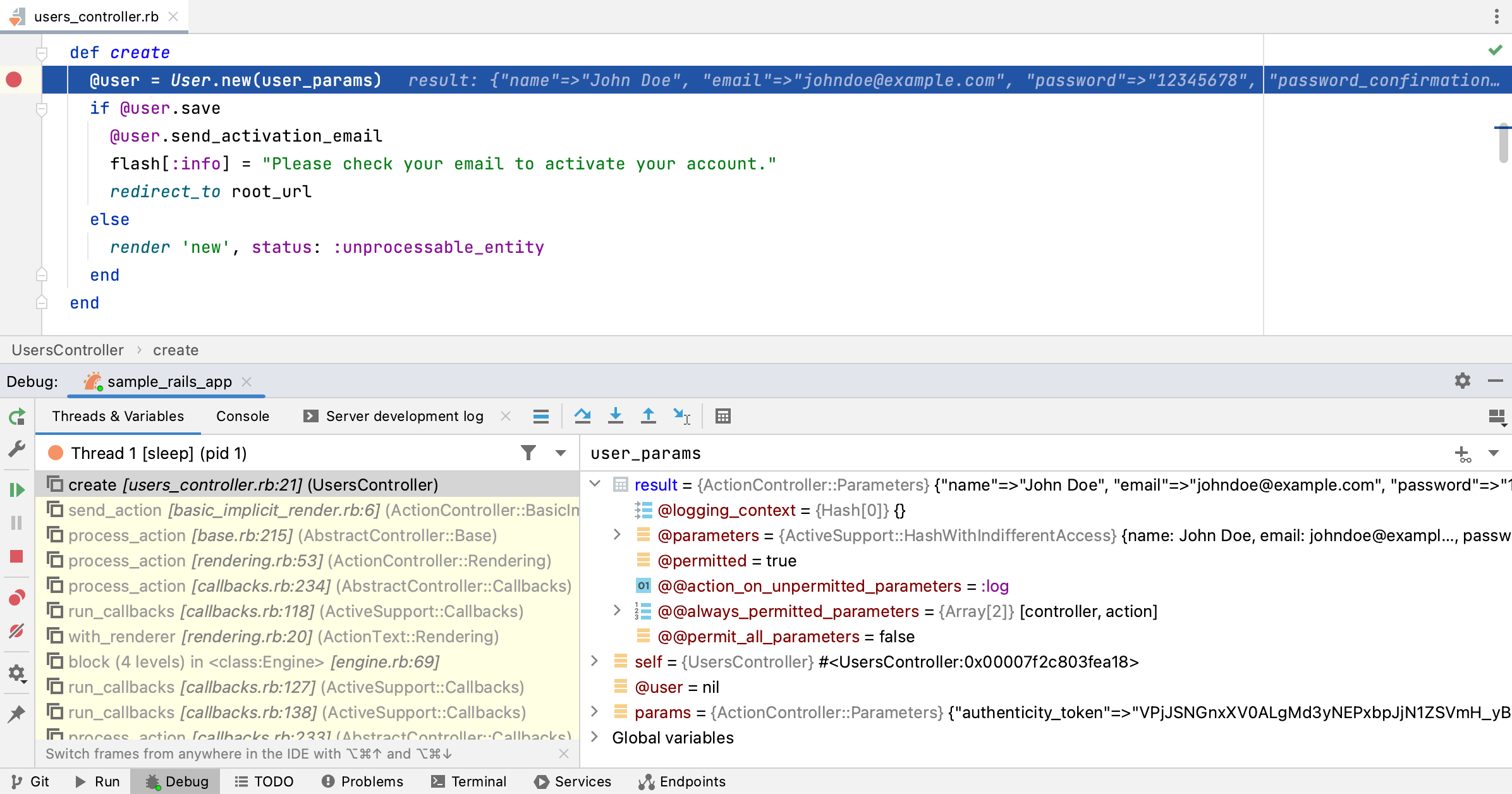Click the UsersController breadcrumb
Image resolution: width=1512 pixels, height=794 pixels.
coord(68,350)
